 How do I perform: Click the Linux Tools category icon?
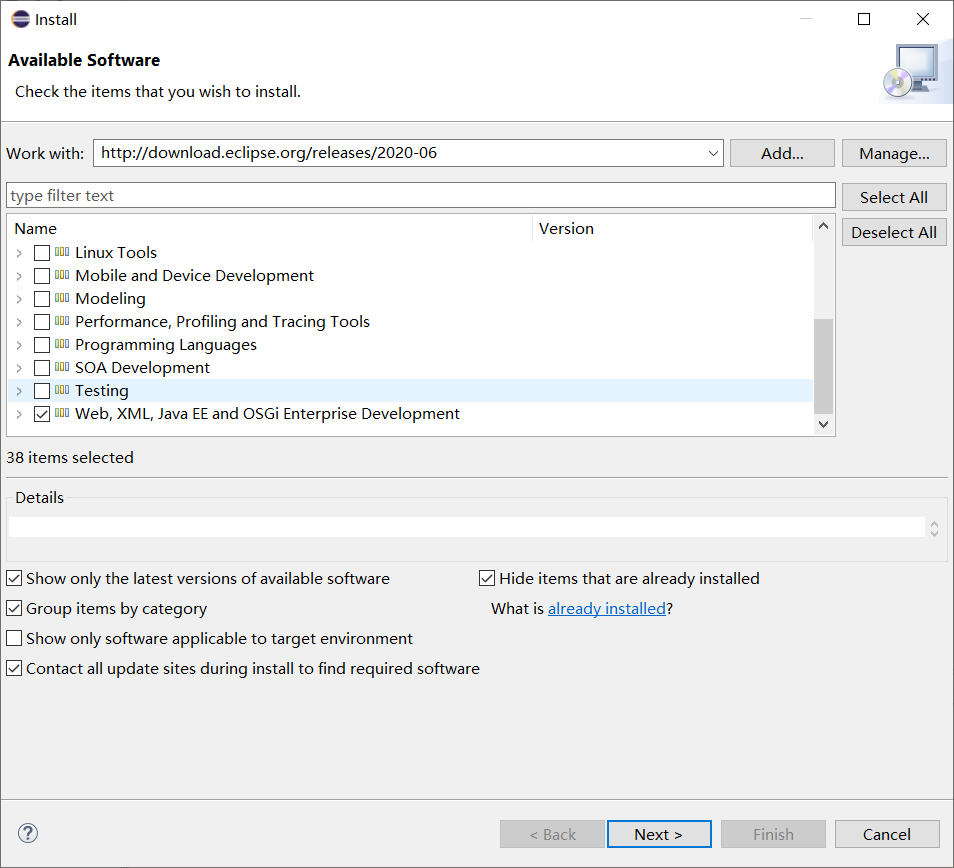62,252
